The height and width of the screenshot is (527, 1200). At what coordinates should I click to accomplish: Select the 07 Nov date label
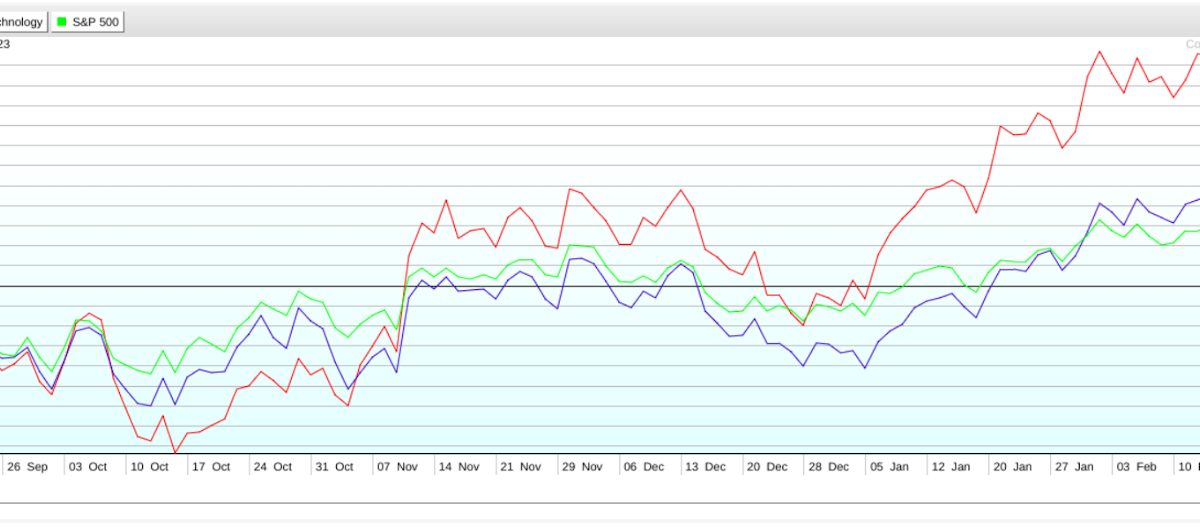[x=395, y=467]
